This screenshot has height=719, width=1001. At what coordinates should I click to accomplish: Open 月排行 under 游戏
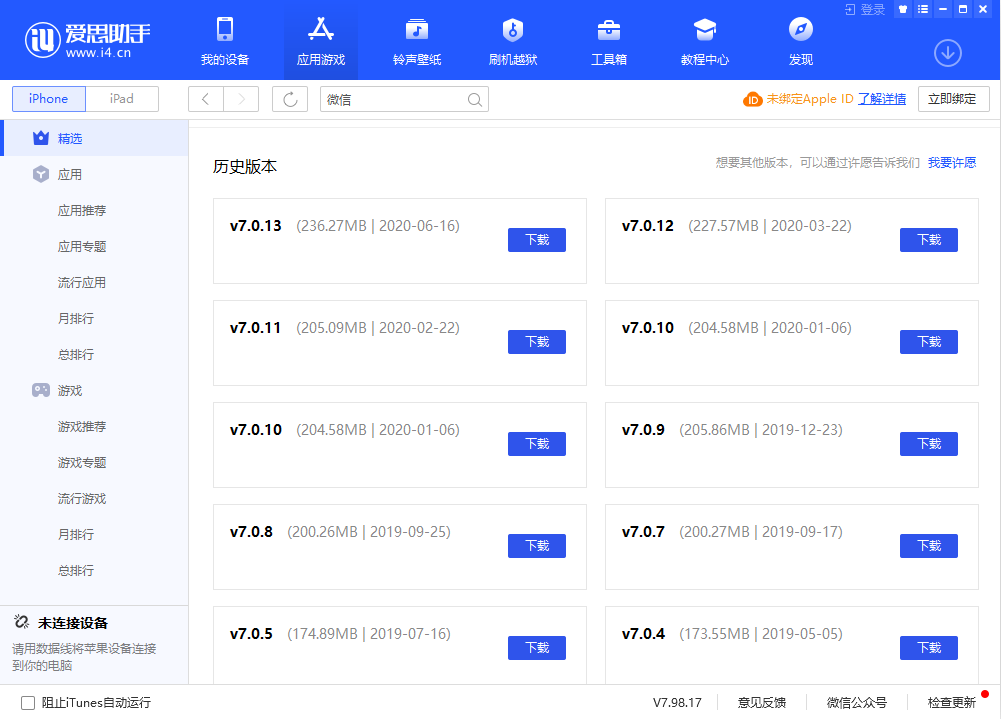pyautogui.click(x=76, y=534)
